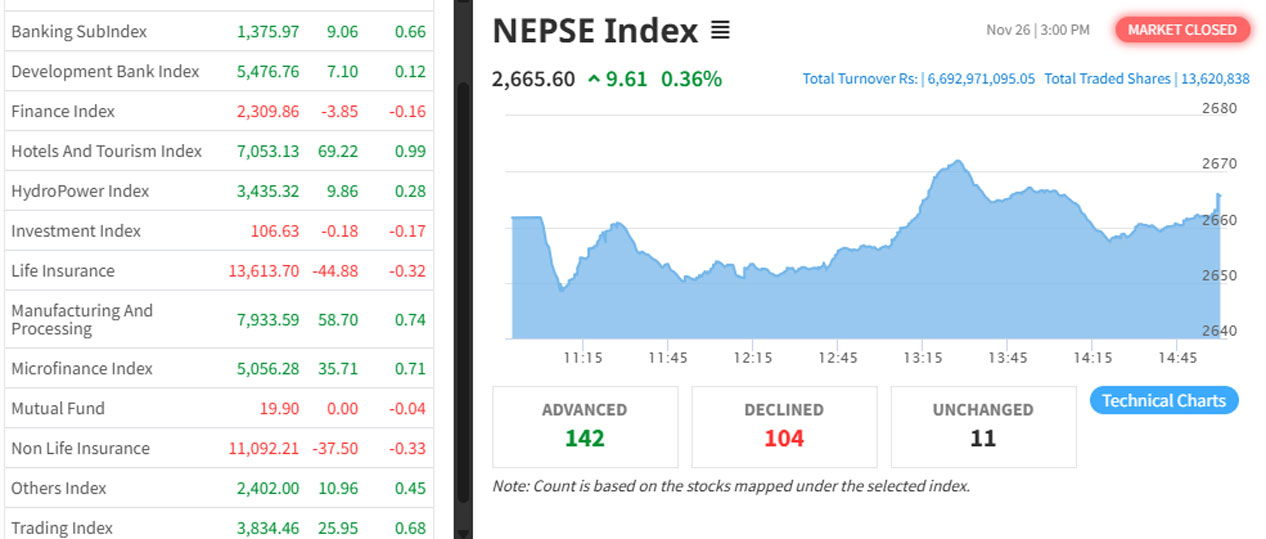Screen dimensions: 1266x539
Task: Click the Declined stocks count box
Action: click(783, 426)
